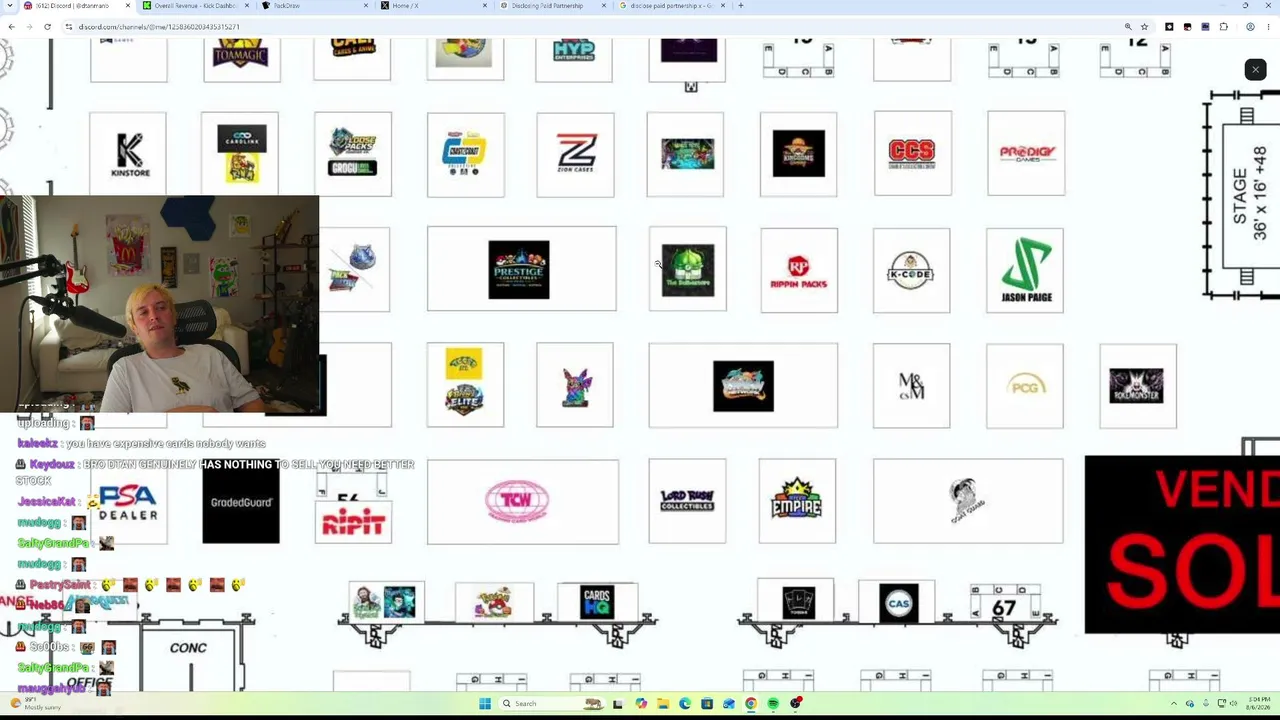Switch to the 'disclose paid partnership x' Google tab
The height and width of the screenshot is (720, 1280).
[671, 6]
